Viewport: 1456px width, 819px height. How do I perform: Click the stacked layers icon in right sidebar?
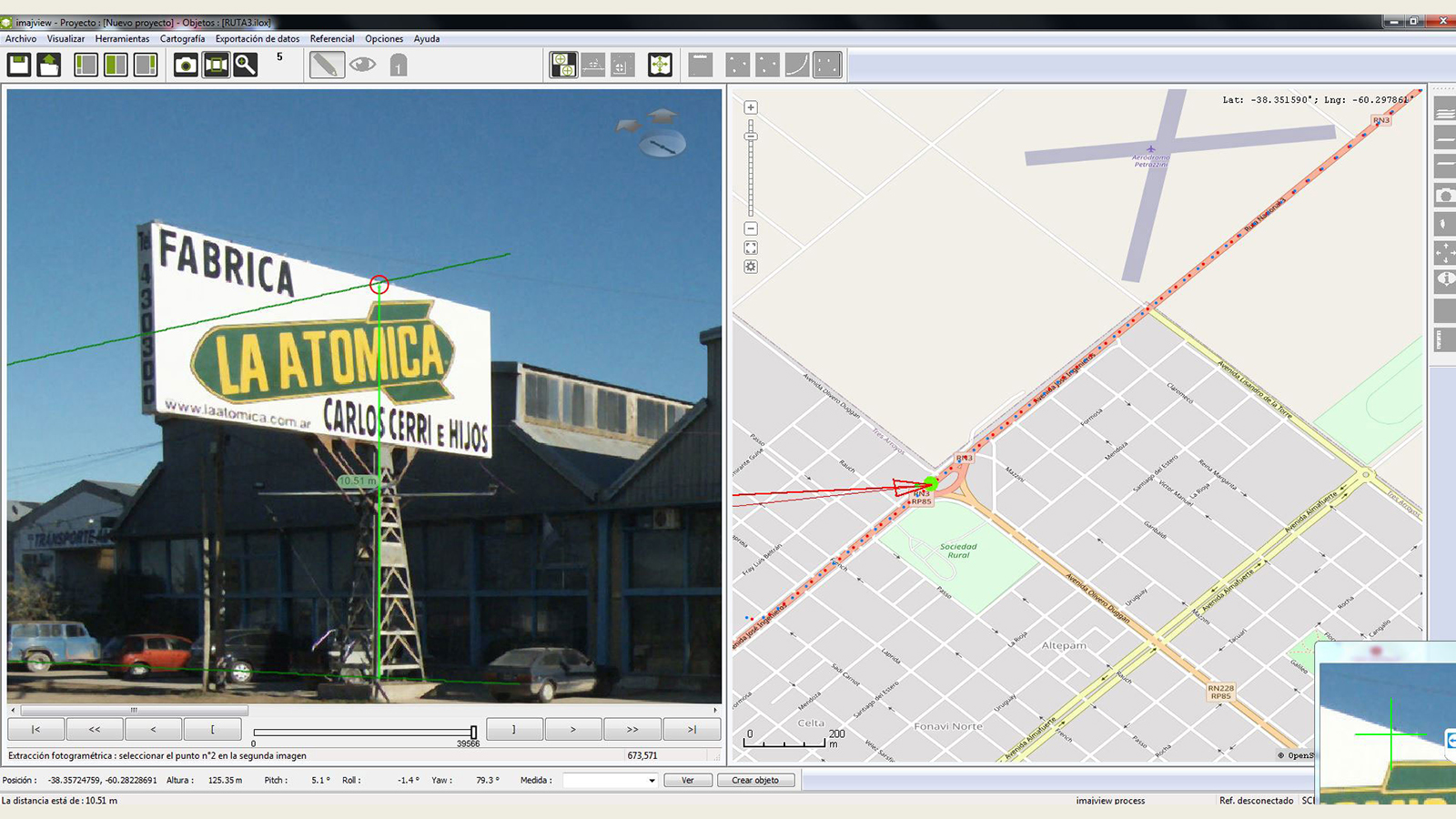tap(1445, 111)
